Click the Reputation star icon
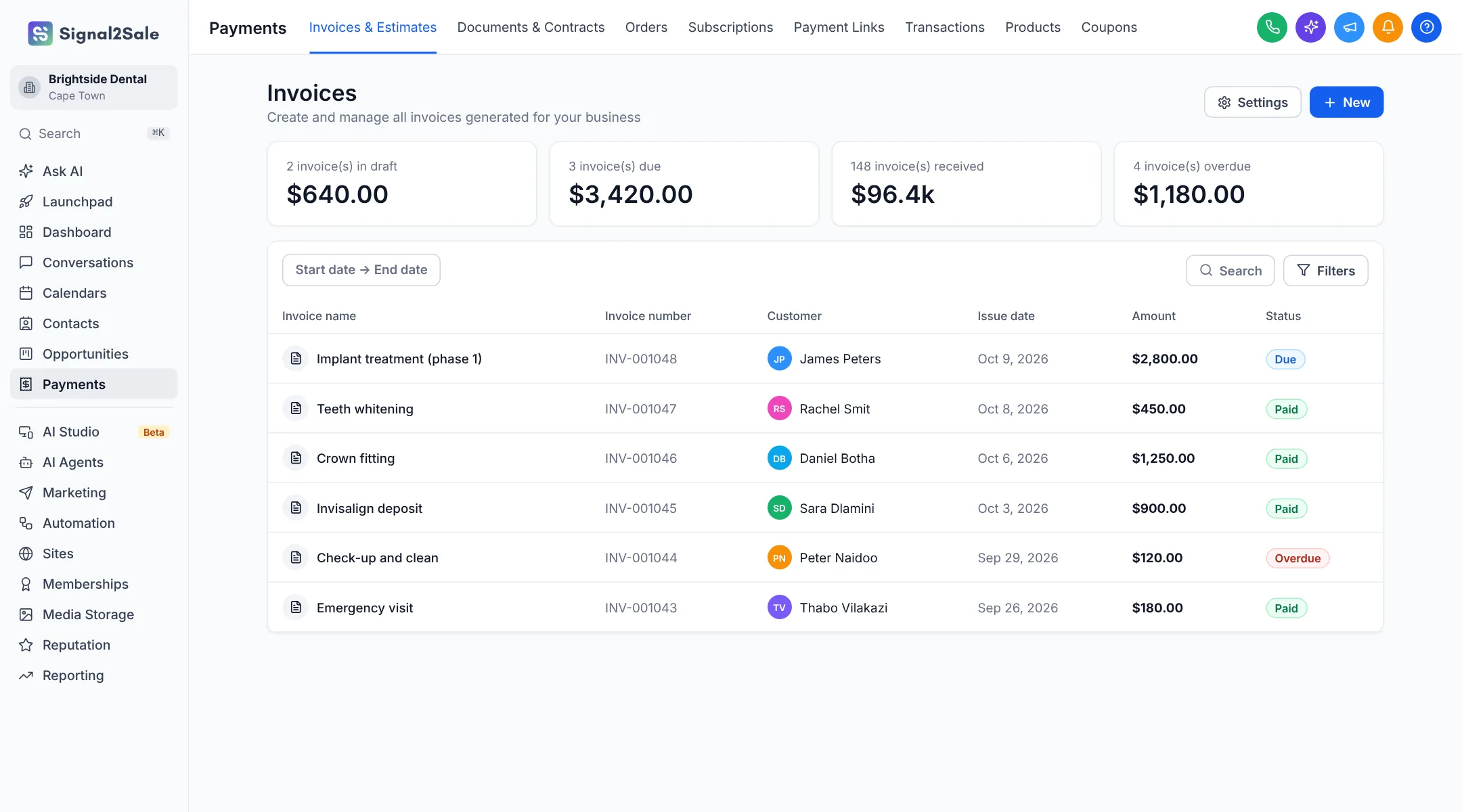 pyautogui.click(x=26, y=645)
